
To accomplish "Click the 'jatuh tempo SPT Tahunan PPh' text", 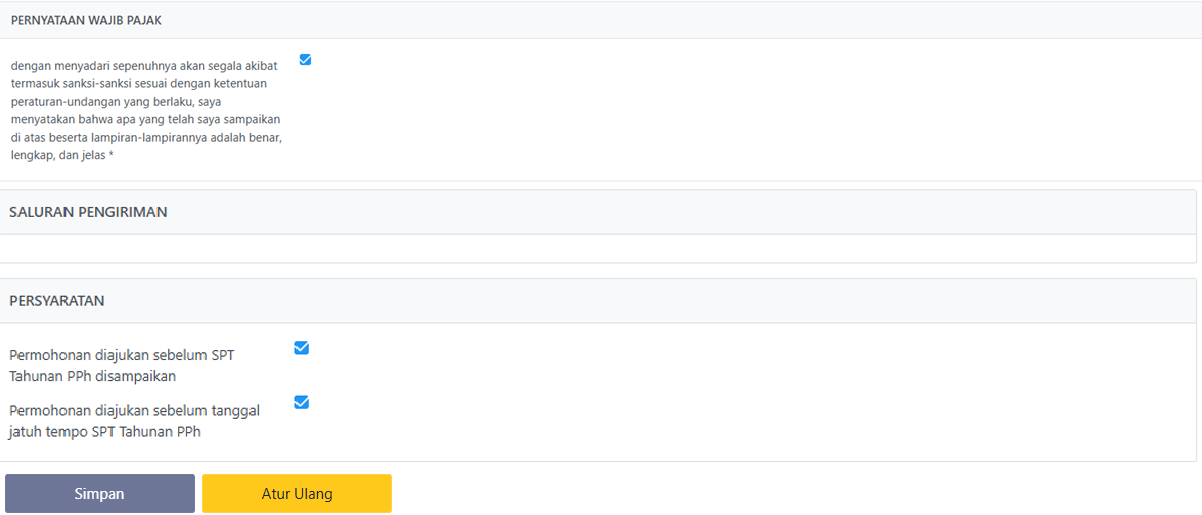I will (x=105, y=432).
